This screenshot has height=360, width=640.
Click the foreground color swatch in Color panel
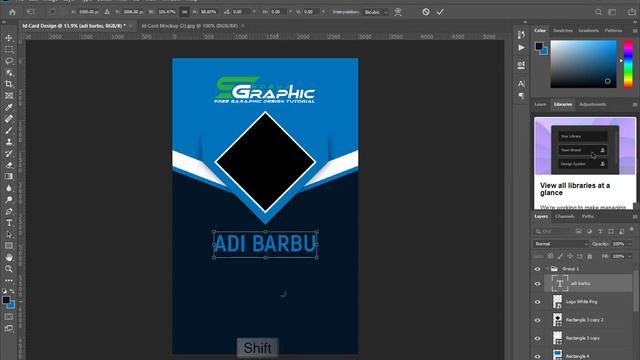tap(539, 46)
